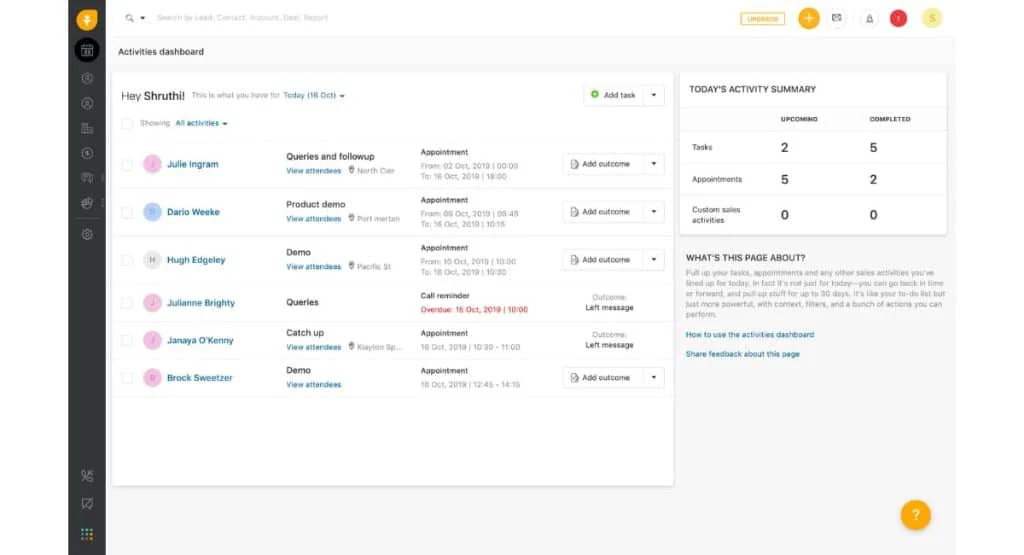1024x555 pixels.
Task: Open Dario Weeke contact link
Action: coord(193,212)
